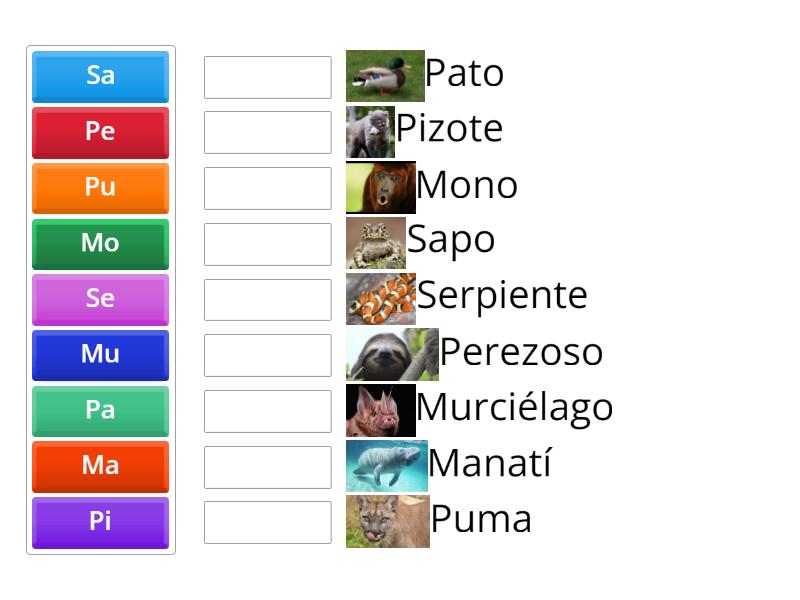This screenshot has width=800, height=600.
Task: Select the red-orange 'Ma' tile
Action: click(100, 465)
